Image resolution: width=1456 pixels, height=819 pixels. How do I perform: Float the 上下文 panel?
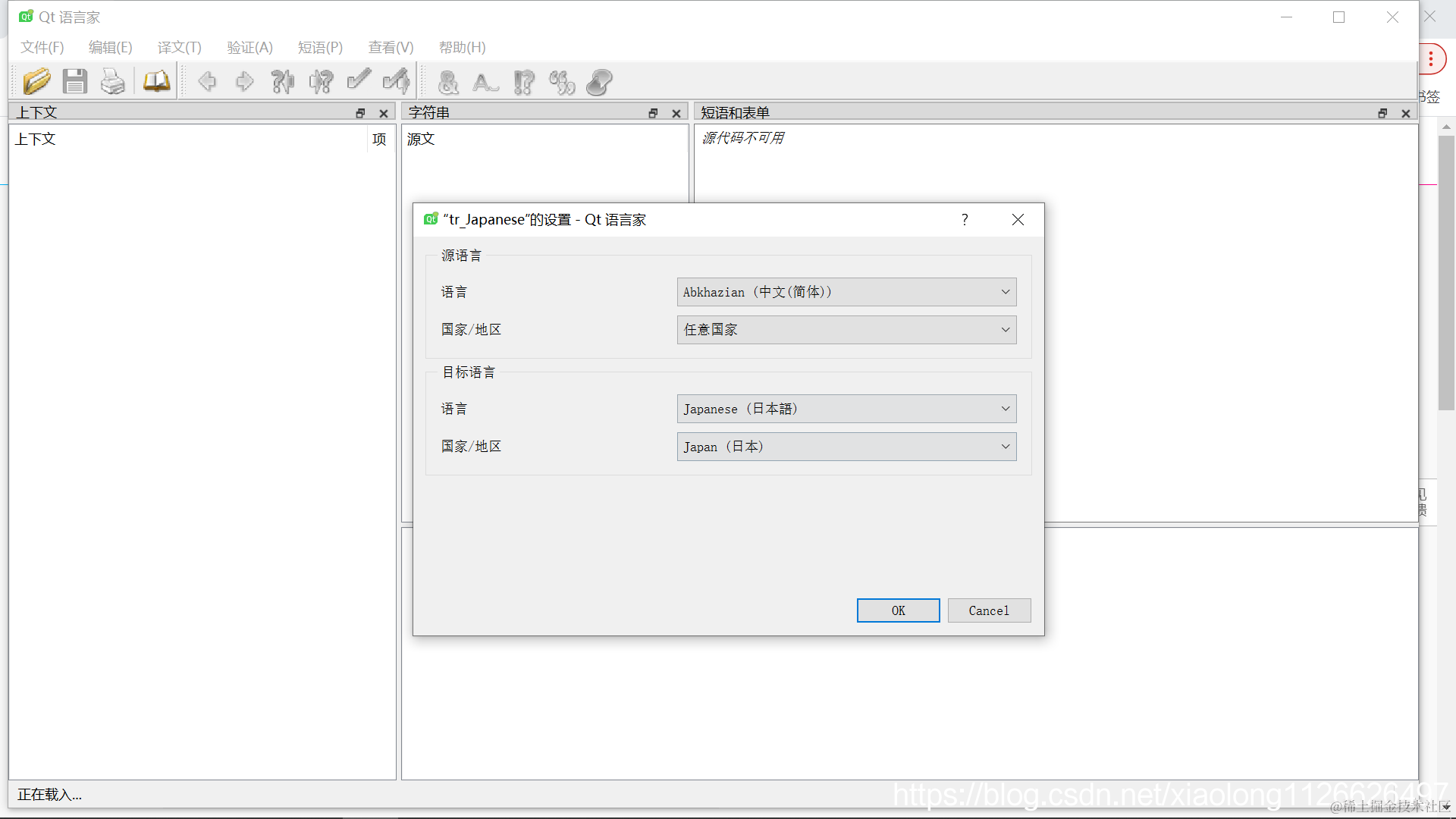tap(361, 113)
